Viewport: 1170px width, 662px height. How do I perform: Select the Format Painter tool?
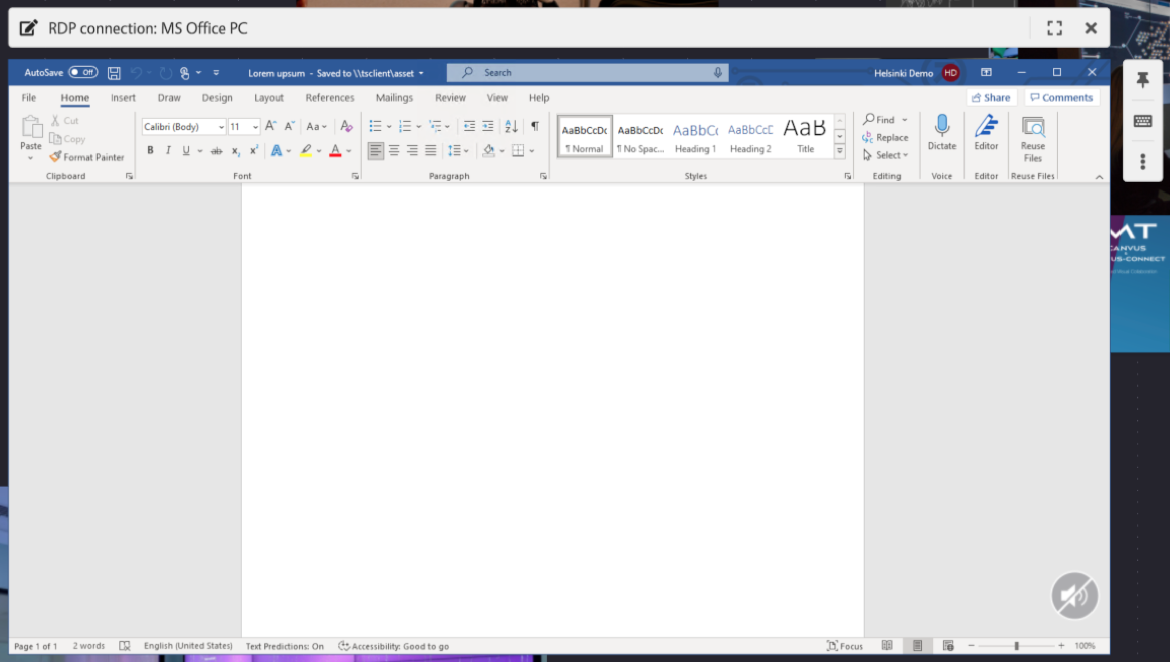tap(88, 157)
